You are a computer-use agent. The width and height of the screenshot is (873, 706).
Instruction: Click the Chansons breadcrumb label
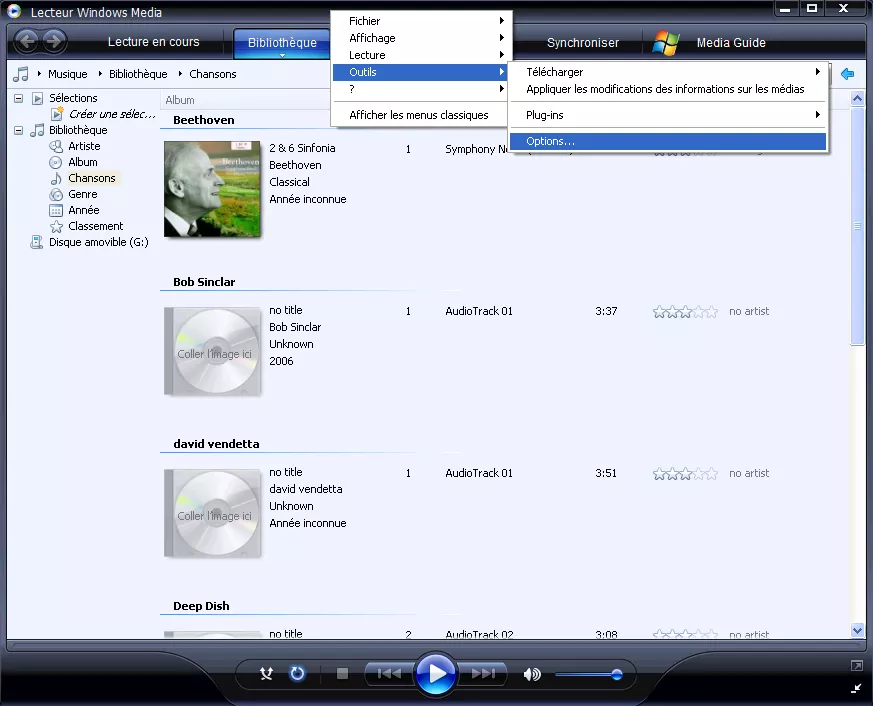[x=213, y=74]
